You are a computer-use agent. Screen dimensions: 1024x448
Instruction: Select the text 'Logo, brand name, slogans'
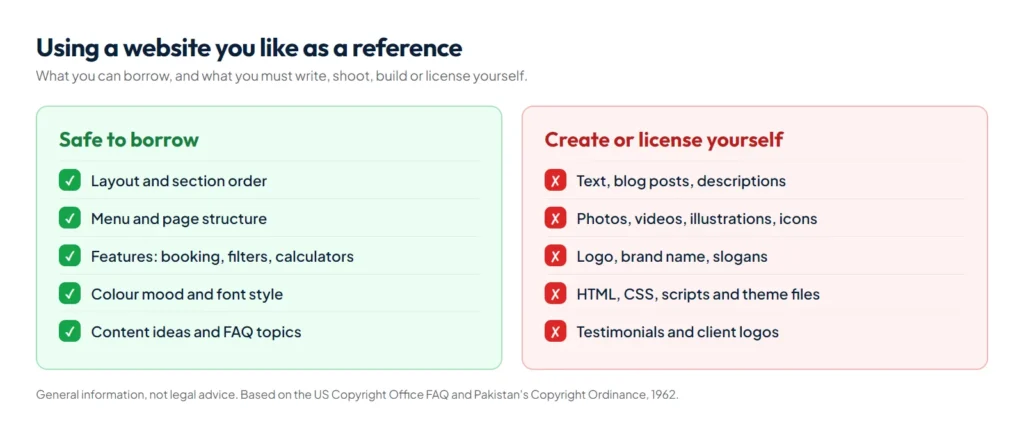(x=672, y=257)
